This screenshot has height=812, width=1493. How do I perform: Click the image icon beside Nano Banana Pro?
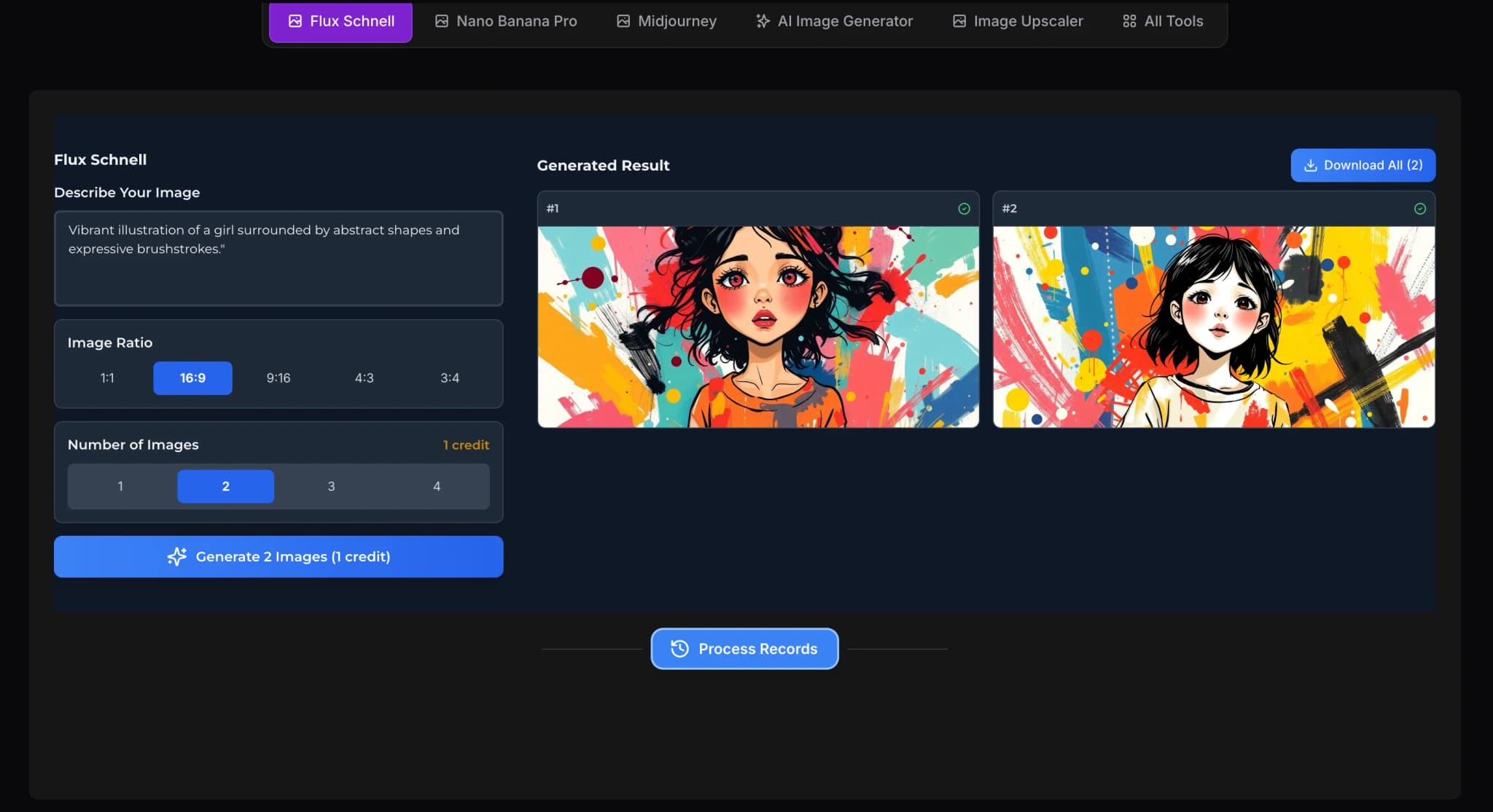441,21
